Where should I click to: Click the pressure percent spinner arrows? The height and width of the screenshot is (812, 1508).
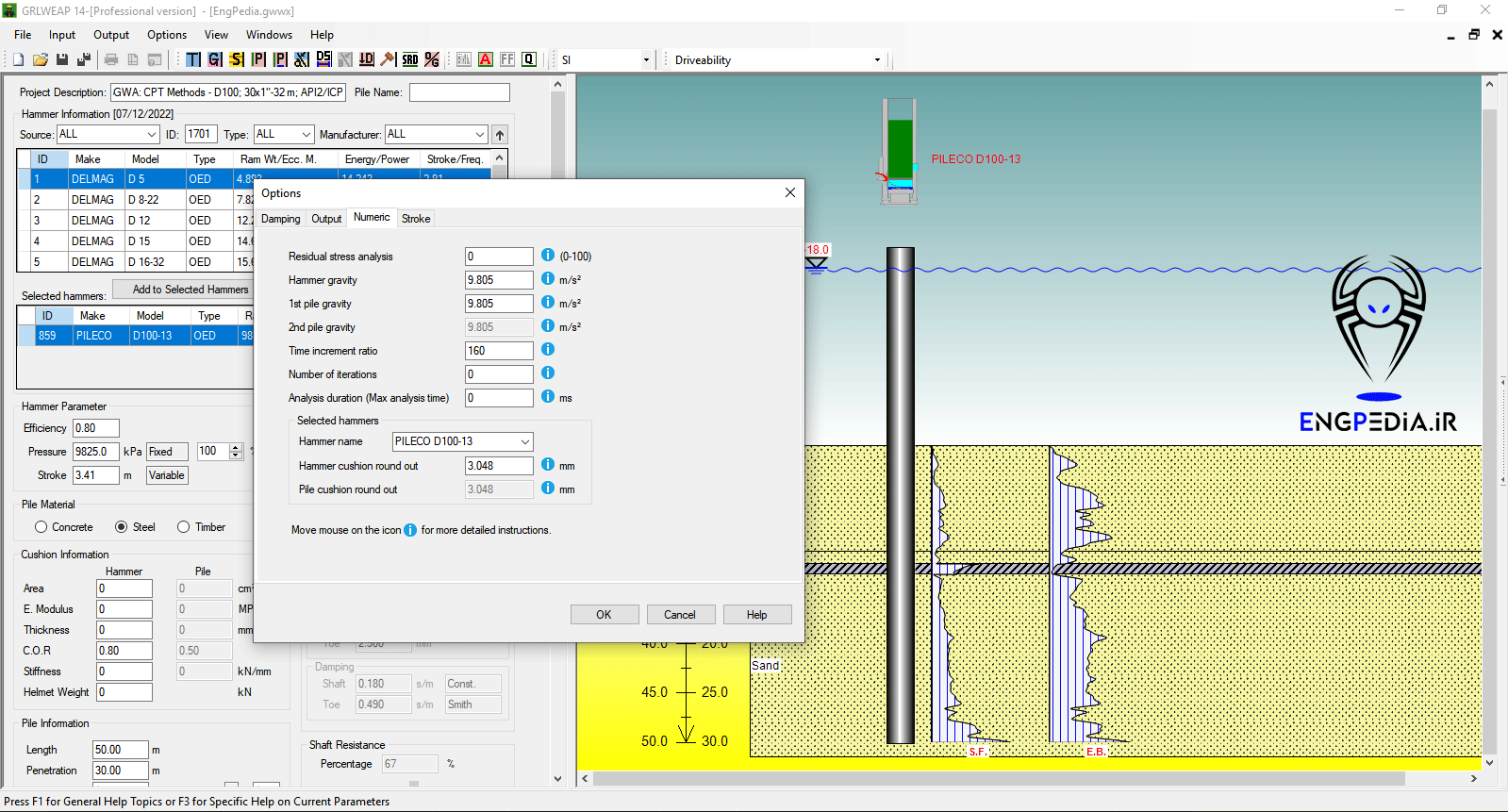click(236, 452)
